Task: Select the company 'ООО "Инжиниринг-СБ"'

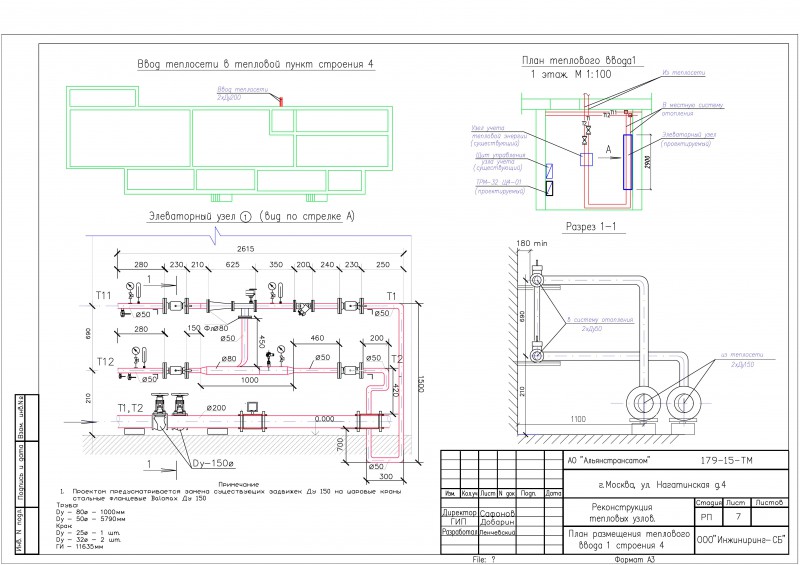Action: point(741,540)
